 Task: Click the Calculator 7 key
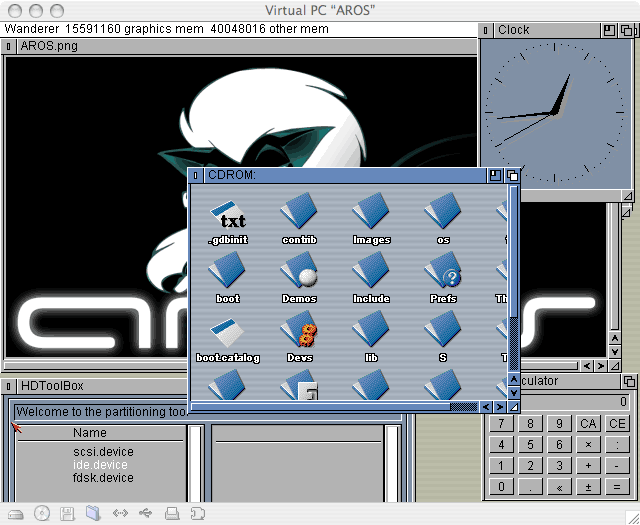point(501,424)
